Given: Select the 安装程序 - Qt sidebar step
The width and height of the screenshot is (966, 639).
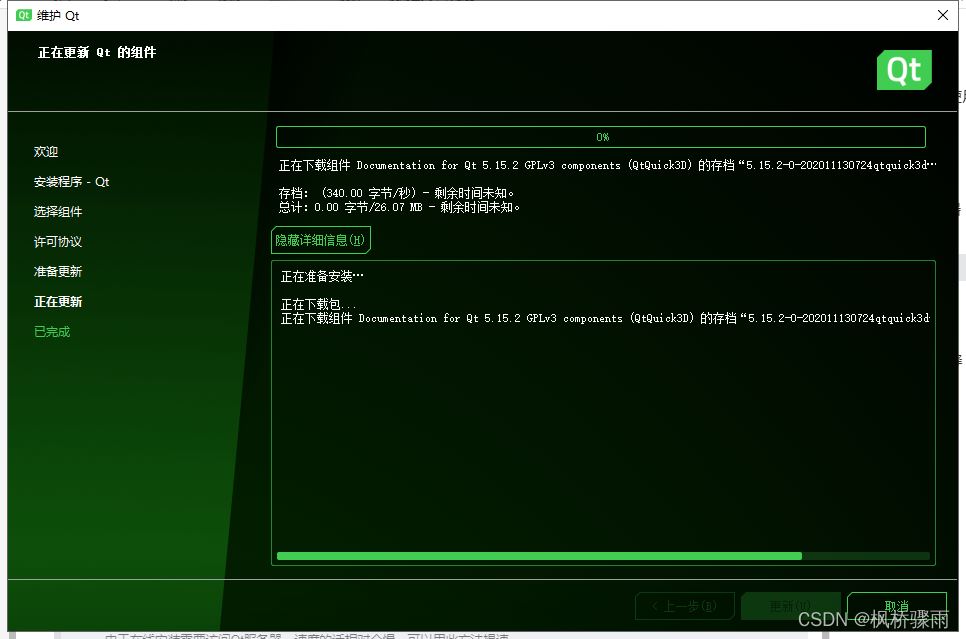Looking at the screenshot, I should point(71,182).
